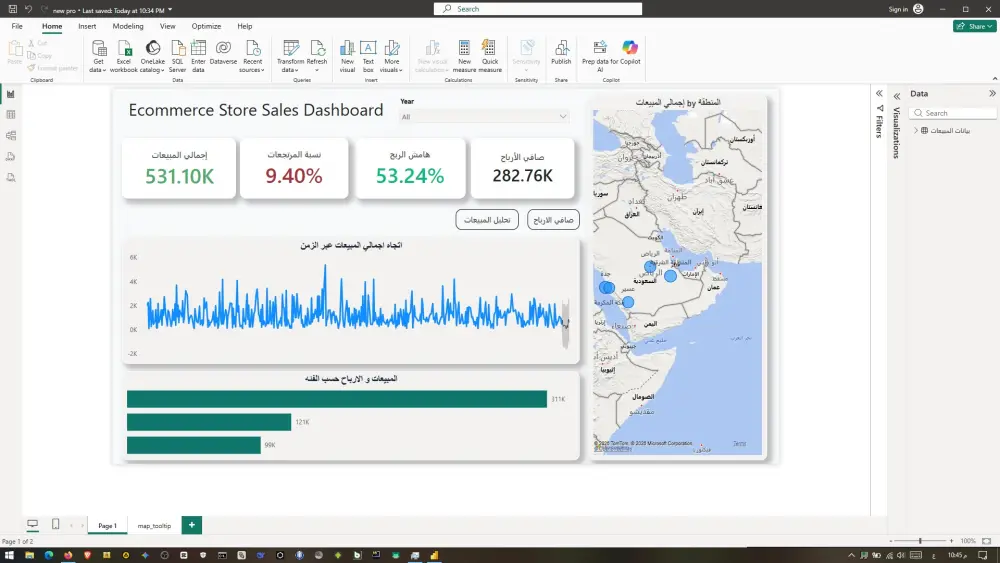This screenshot has width=1000, height=563.
Task: Import an Excel workbook
Action: point(124,56)
